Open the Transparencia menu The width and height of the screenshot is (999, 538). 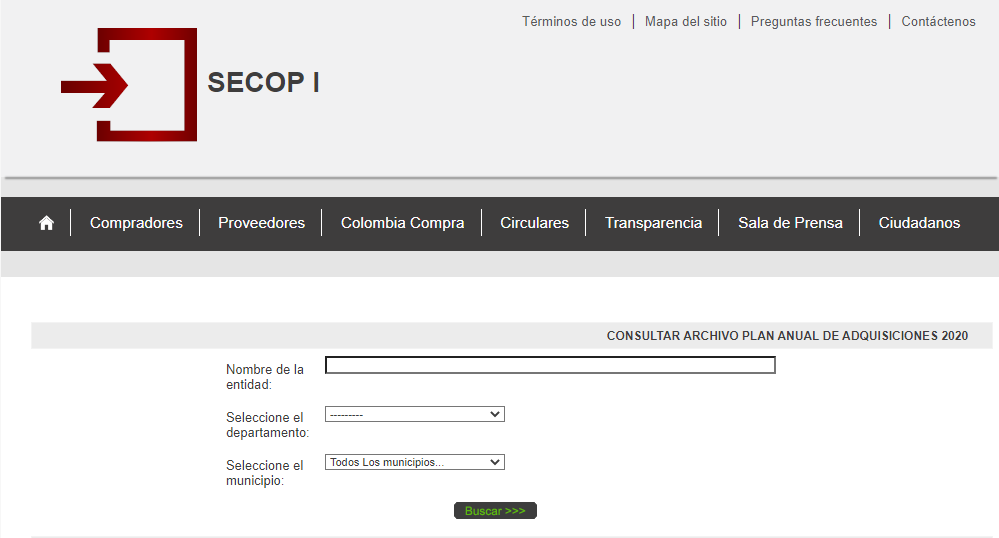pos(653,223)
